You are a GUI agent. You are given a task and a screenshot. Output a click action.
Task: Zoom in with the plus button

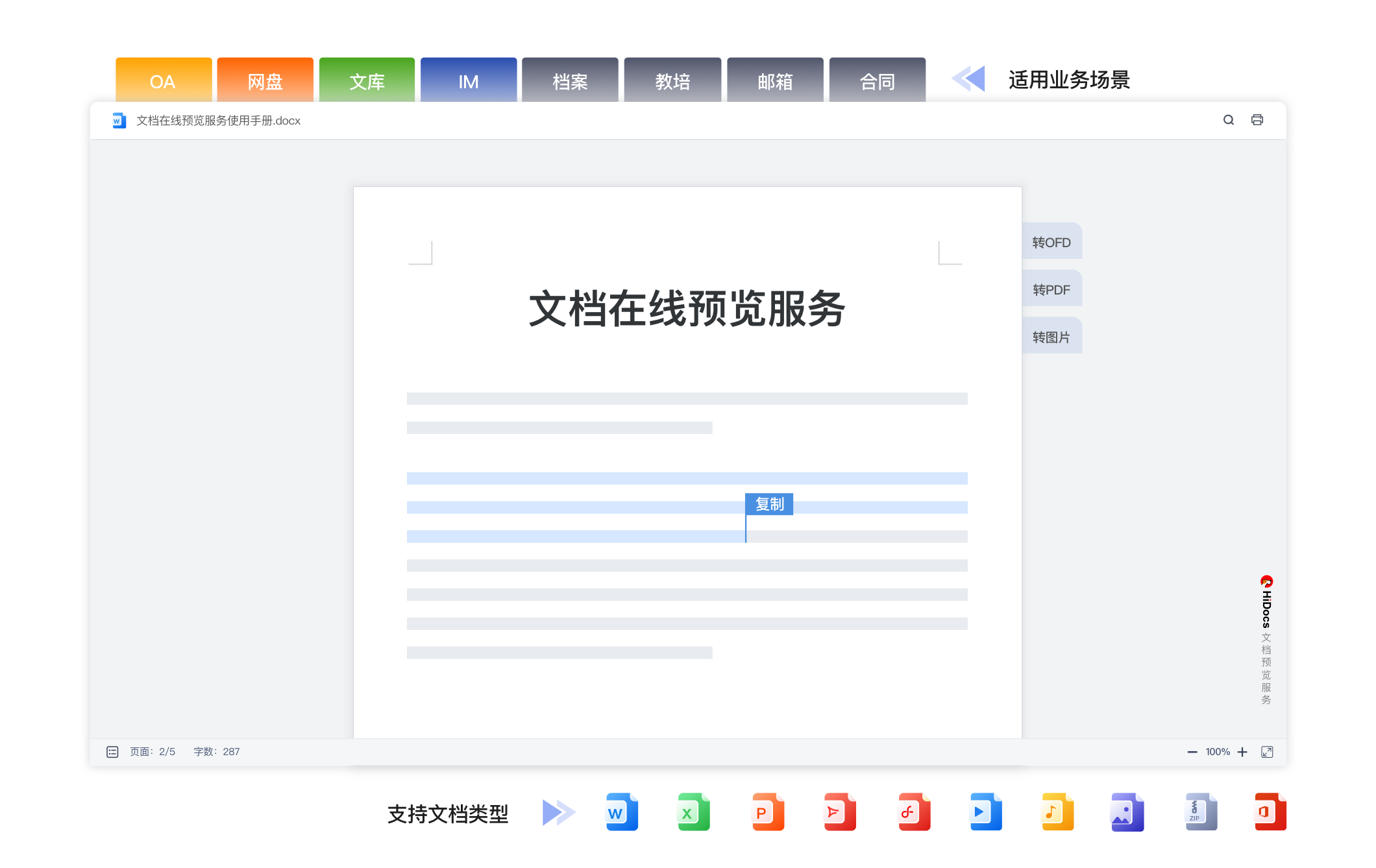pos(1242,752)
